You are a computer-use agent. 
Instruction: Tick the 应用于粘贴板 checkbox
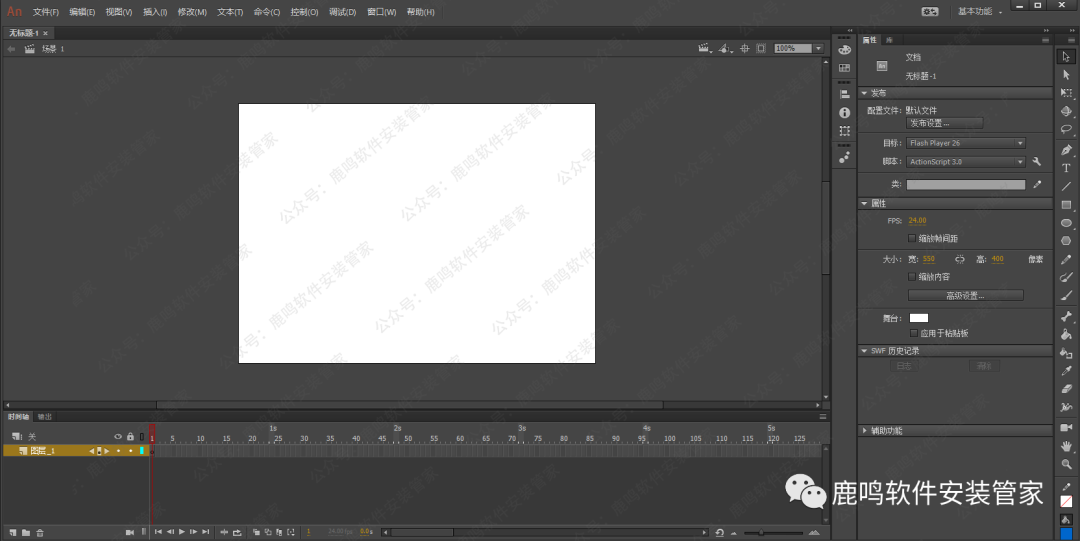coord(914,333)
